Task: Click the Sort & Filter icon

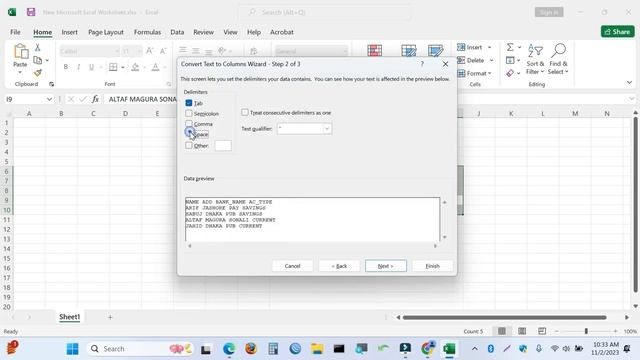Action: (535, 51)
